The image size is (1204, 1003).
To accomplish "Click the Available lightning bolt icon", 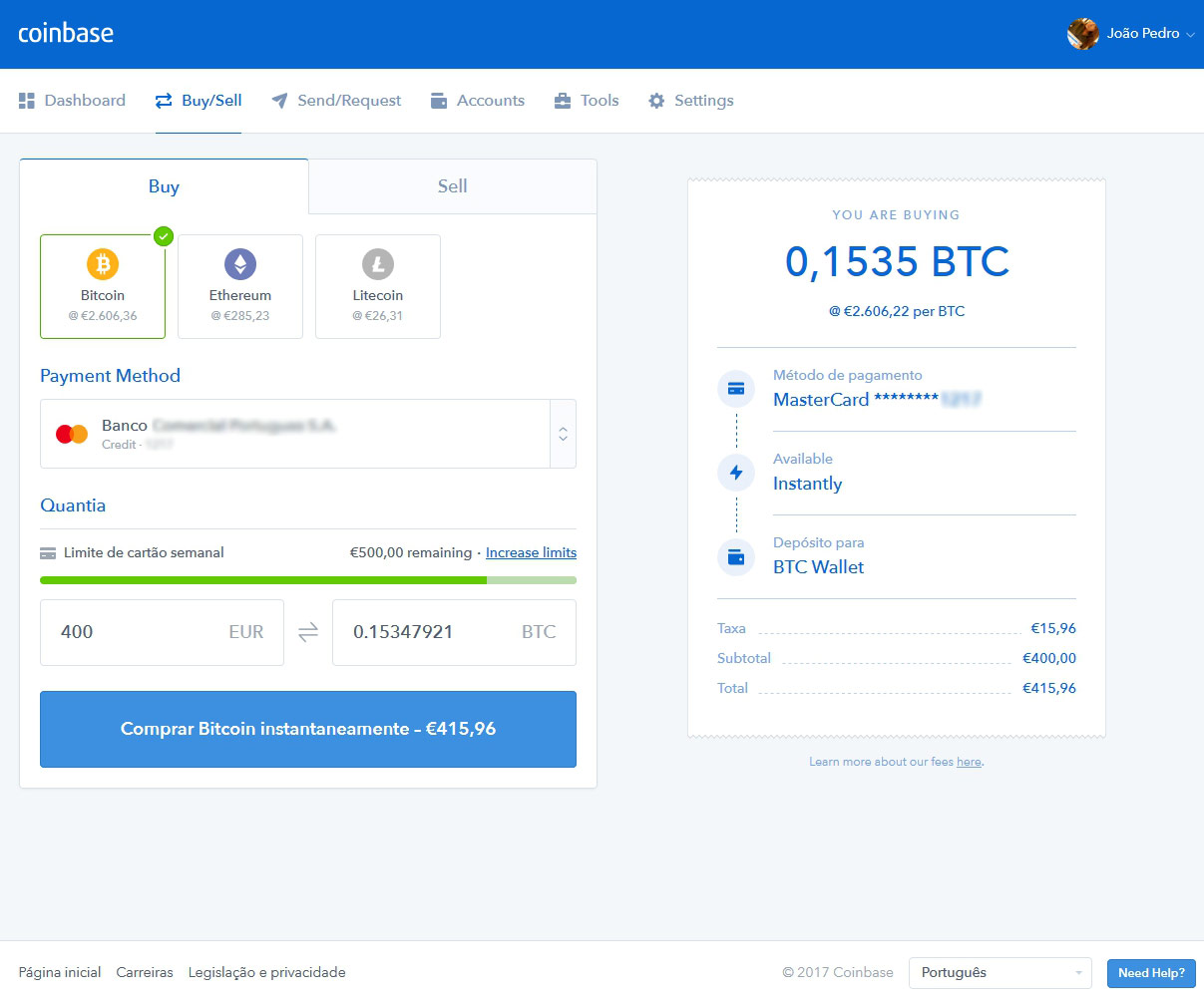I will click(736, 473).
